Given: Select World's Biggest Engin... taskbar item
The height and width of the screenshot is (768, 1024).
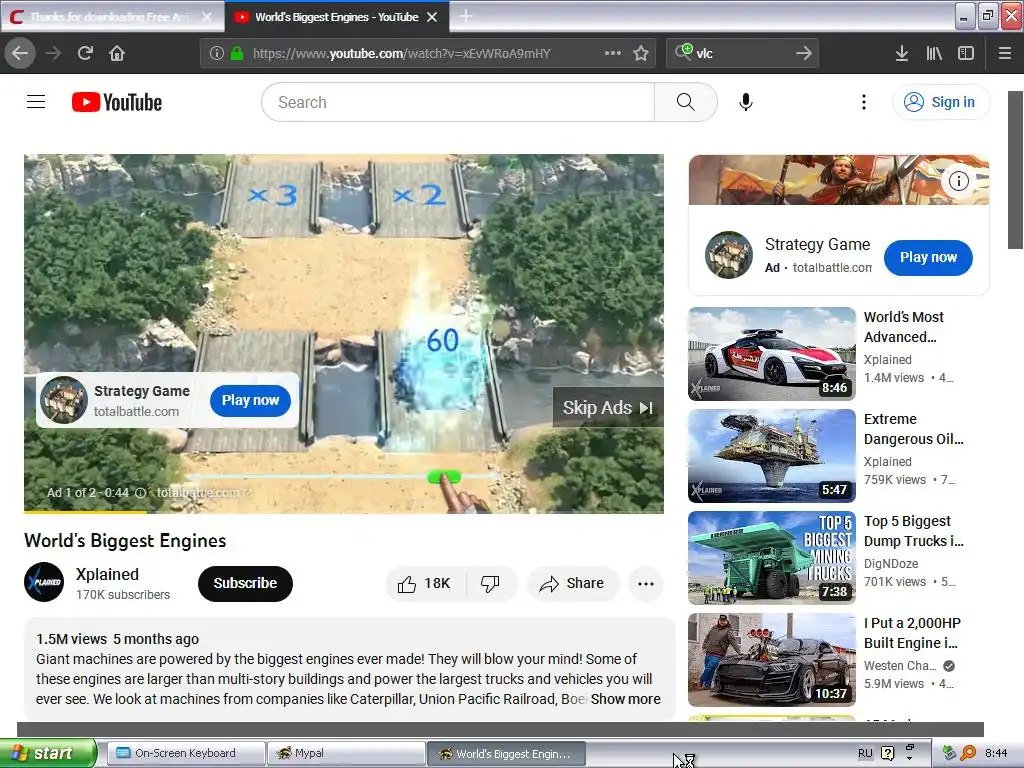Looking at the screenshot, I should (506, 754).
